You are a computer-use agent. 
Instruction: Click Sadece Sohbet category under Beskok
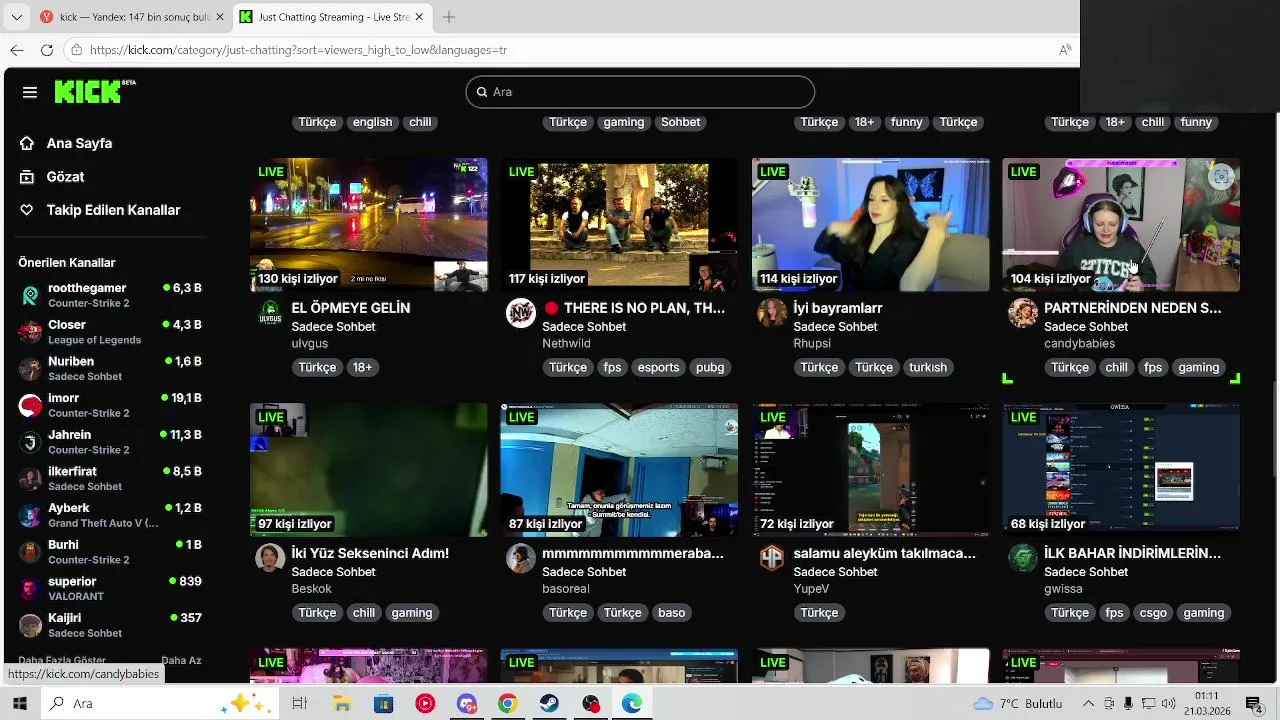[333, 572]
